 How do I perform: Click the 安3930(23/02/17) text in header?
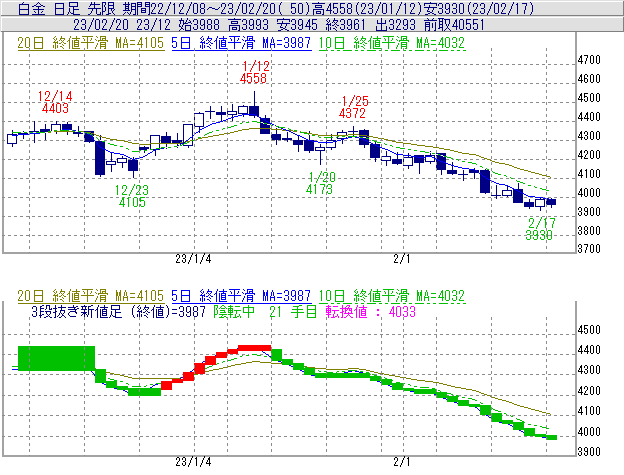481,8
